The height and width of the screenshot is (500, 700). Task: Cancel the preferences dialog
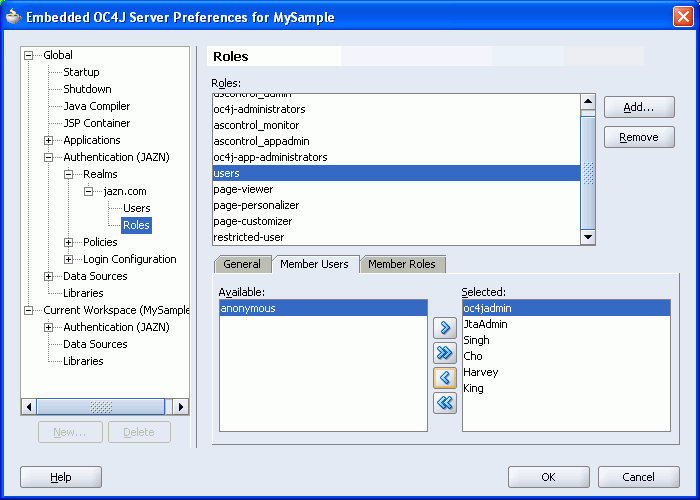[x=638, y=477]
